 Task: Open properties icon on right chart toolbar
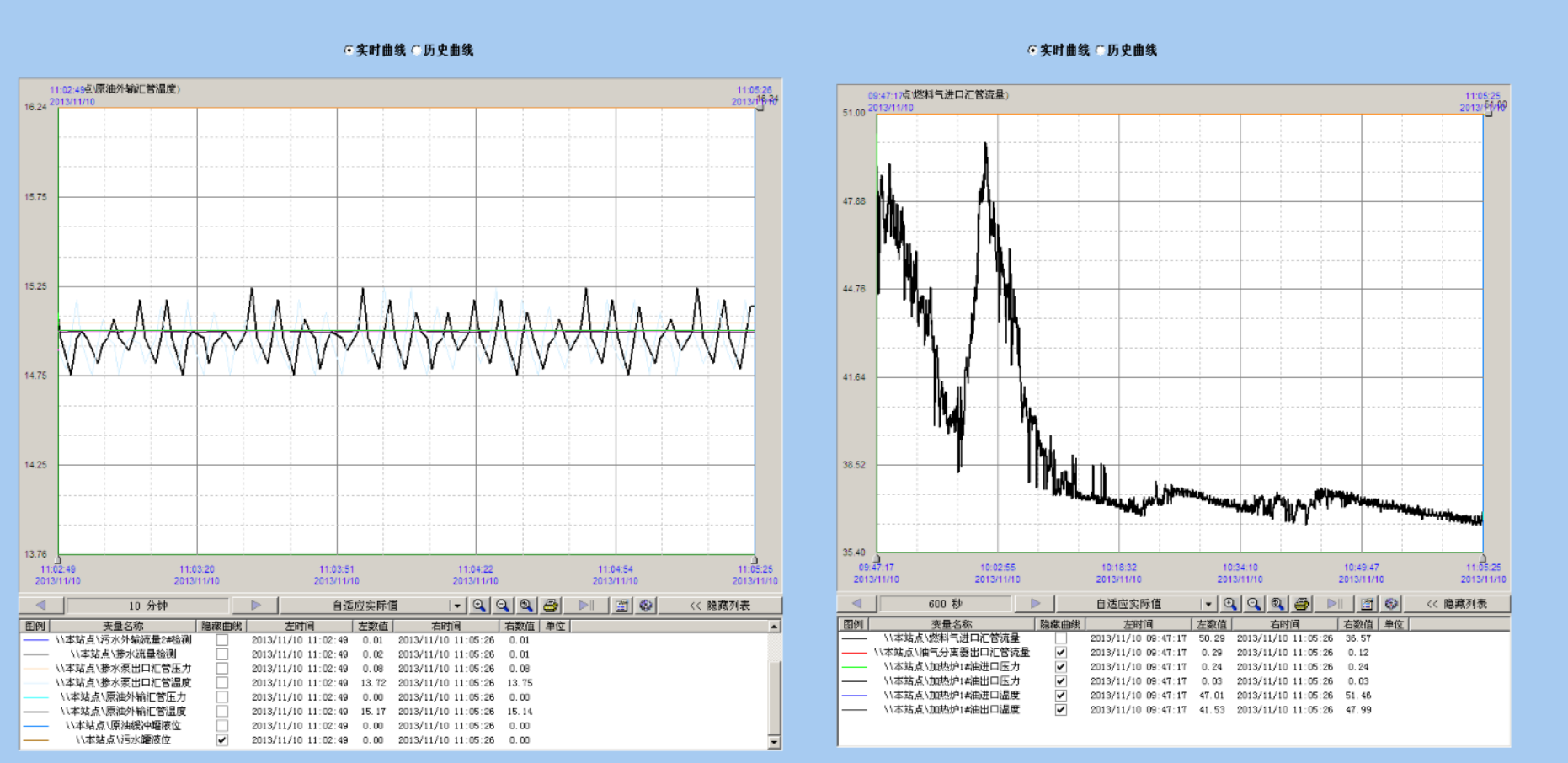1368,603
